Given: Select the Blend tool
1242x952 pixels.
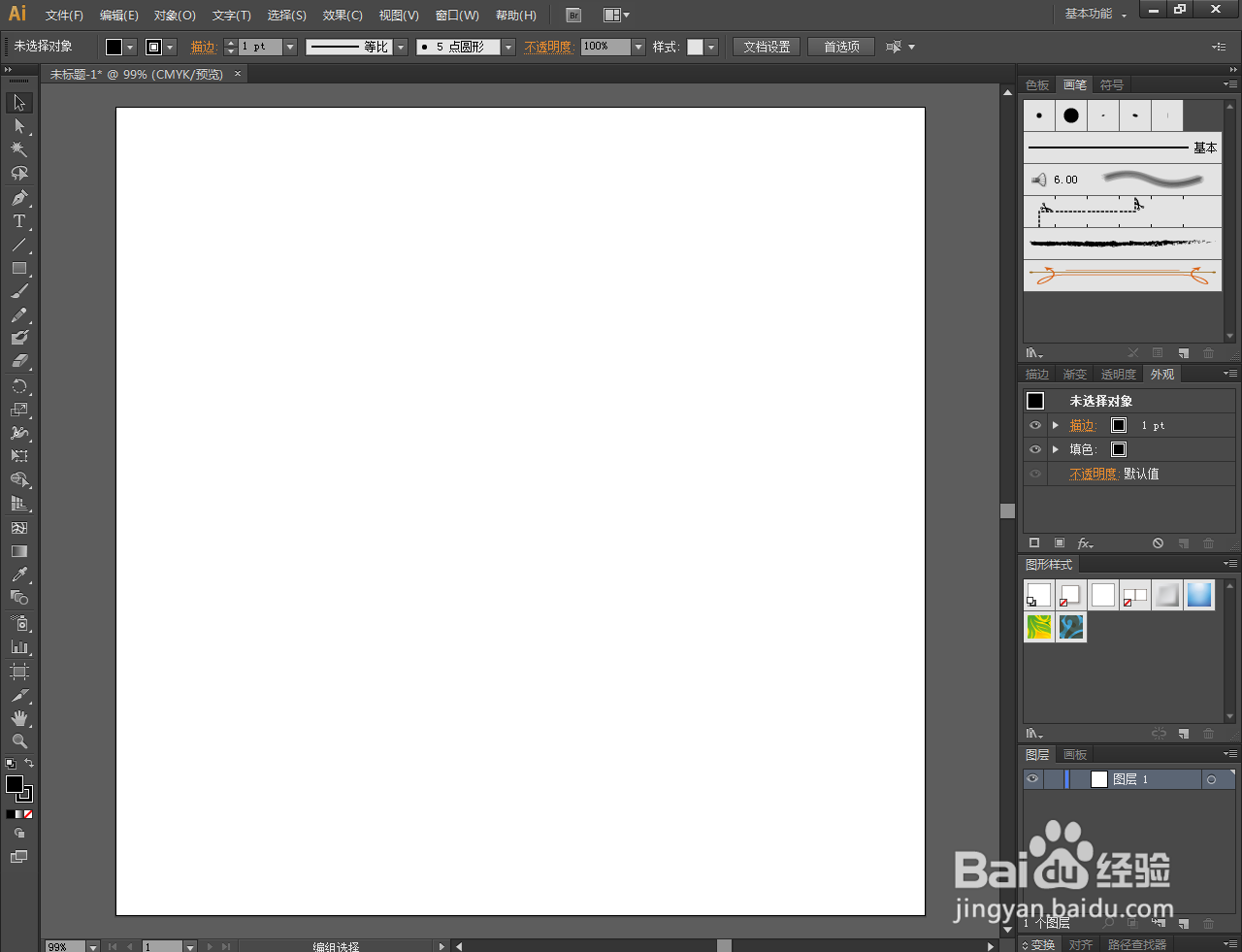Looking at the screenshot, I should coord(19,598).
